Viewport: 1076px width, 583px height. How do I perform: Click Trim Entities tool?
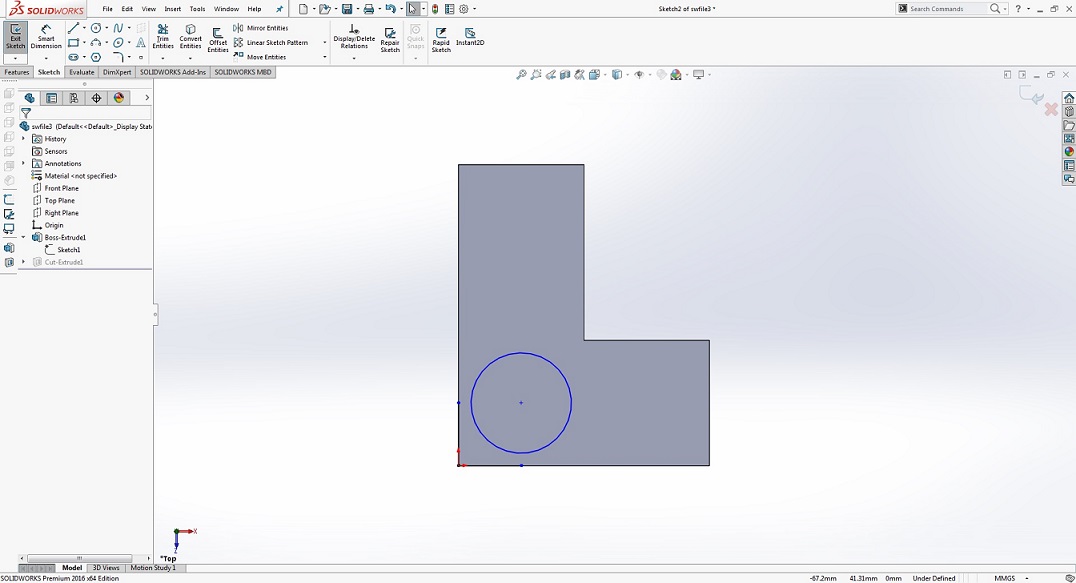point(163,37)
